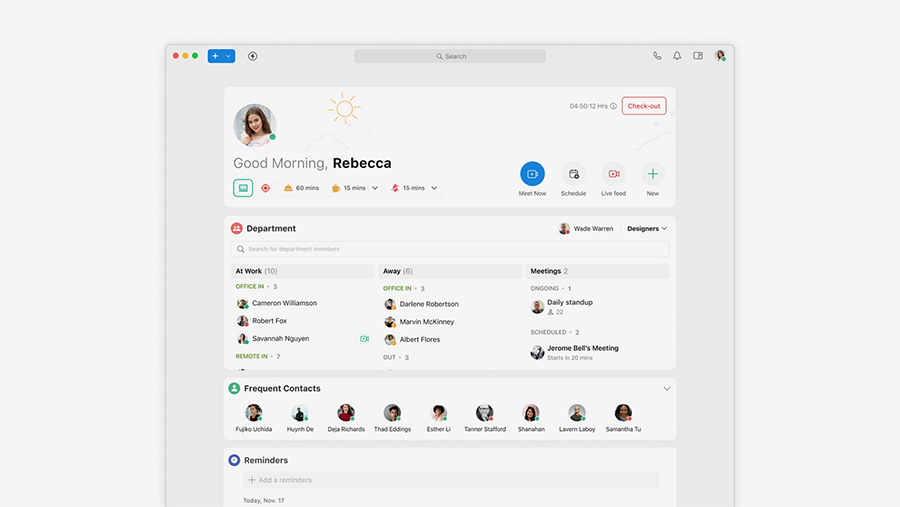This screenshot has width=900, height=507.
Task: Open the Live feed camera icon
Action: click(x=613, y=174)
